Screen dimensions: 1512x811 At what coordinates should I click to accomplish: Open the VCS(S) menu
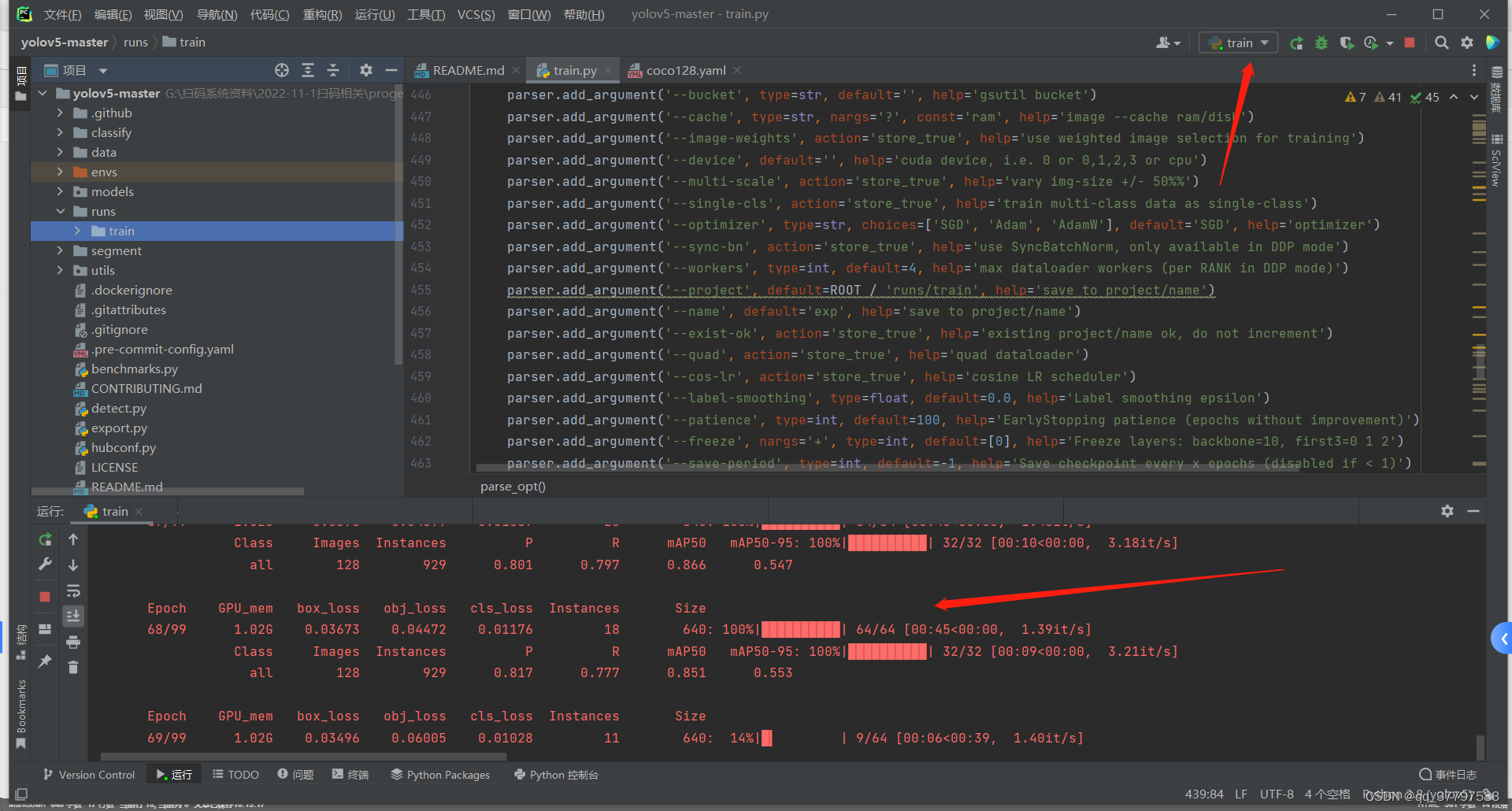coord(476,14)
